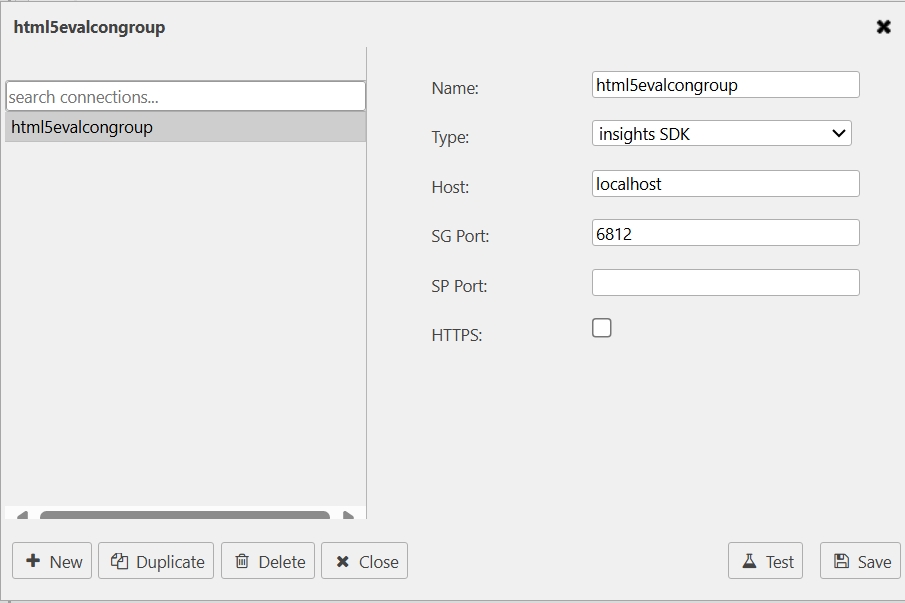The image size is (905, 603).
Task: Click the Duplicate copy icon
Action: pyautogui.click(x=119, y=561)
